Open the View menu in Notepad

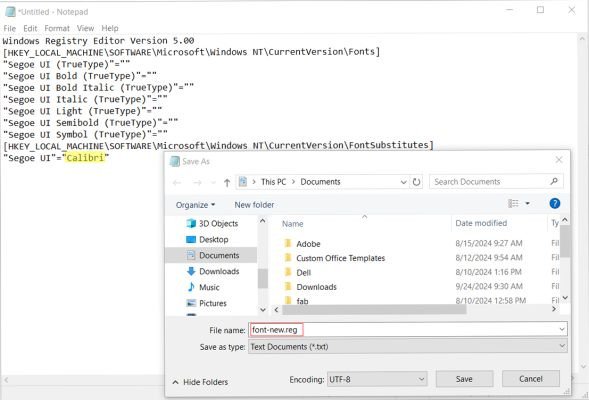tap(85, 28)
